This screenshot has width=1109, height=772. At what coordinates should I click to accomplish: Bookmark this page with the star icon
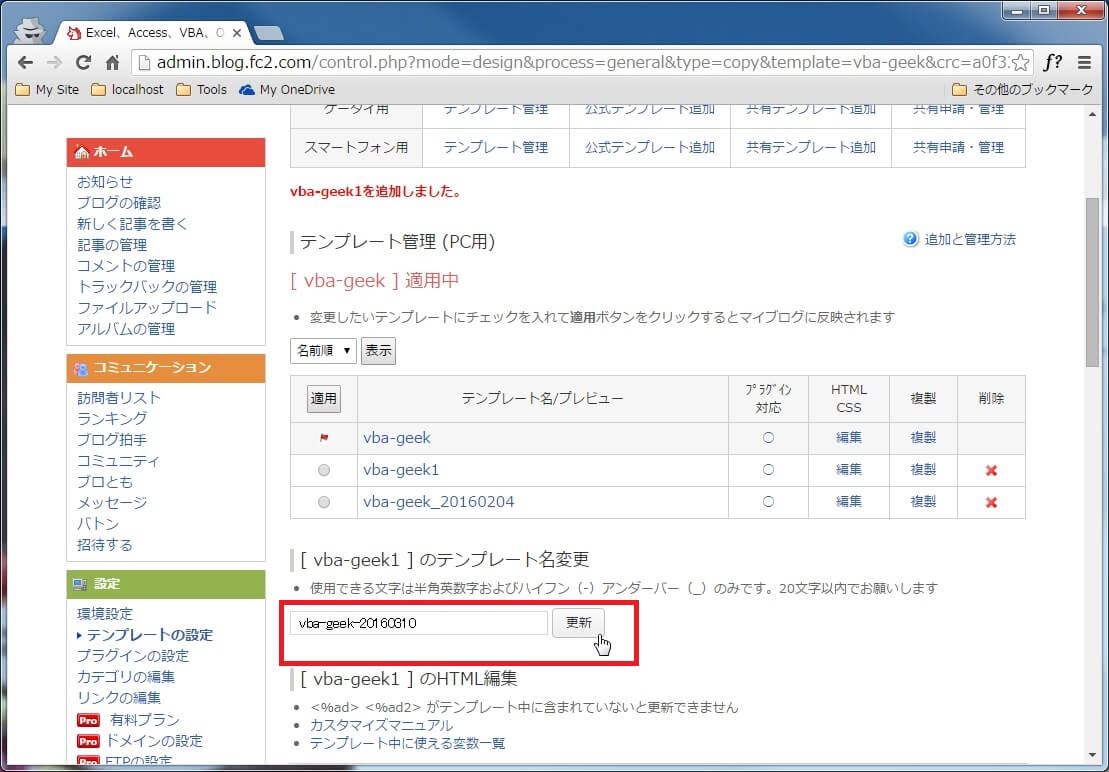[x=1019, y=62]
